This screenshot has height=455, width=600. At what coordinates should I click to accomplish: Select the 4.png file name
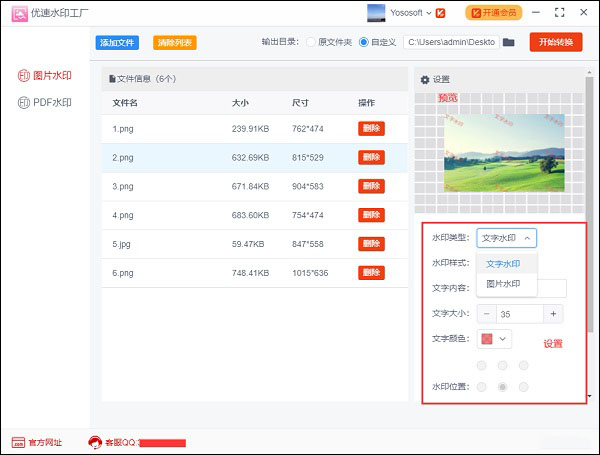click(x=123, y=215)
